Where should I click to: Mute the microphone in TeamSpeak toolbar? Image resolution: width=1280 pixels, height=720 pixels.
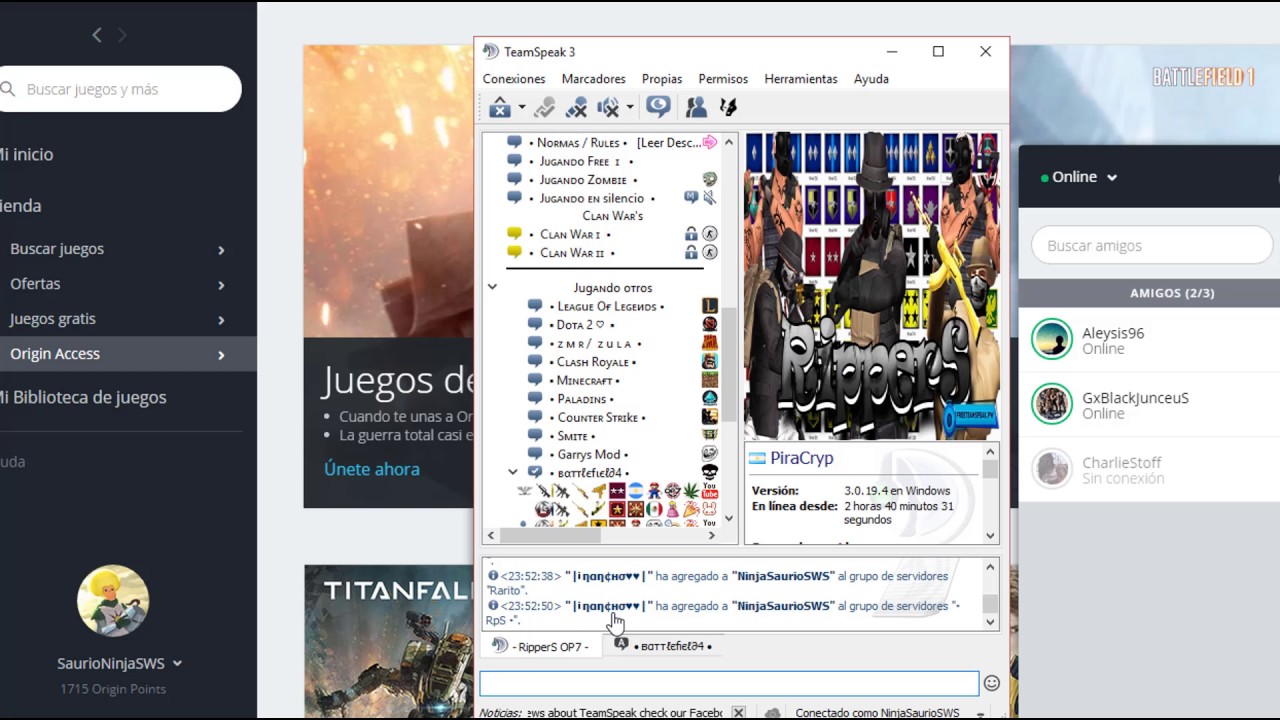click(x=576, y=107)
